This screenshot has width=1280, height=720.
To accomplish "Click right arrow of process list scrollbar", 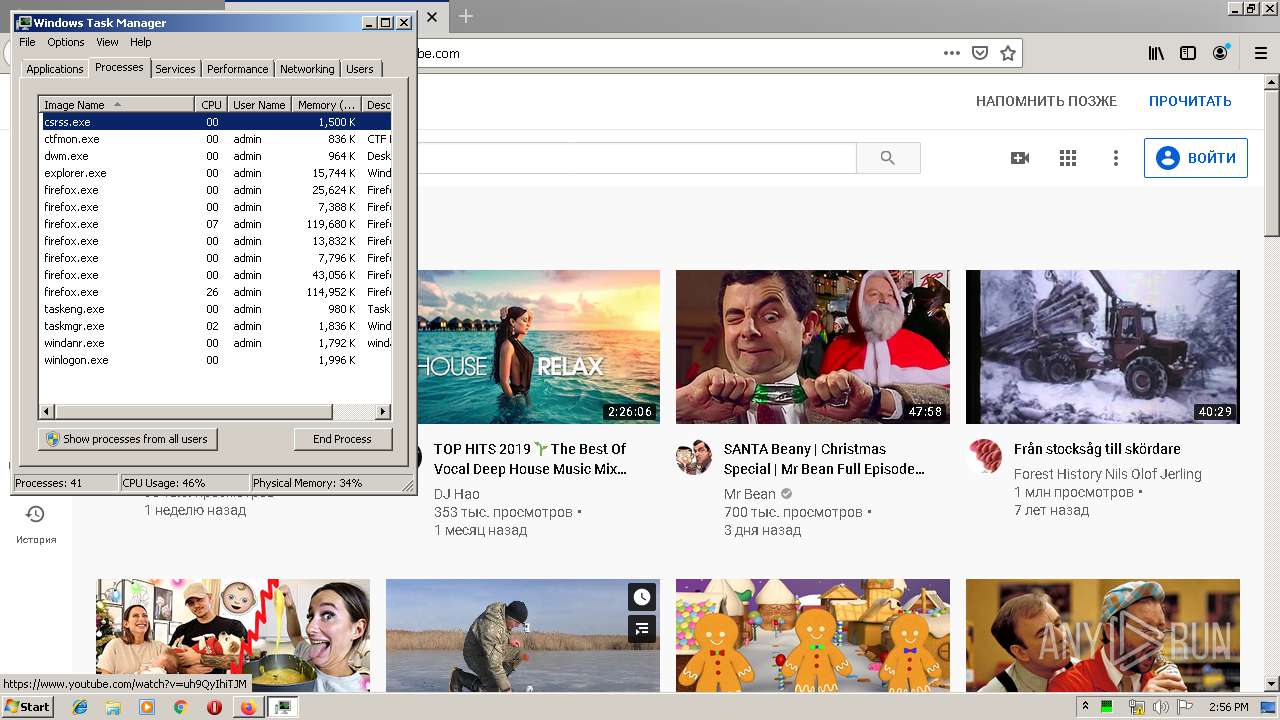I will click(x=383, y=411).
